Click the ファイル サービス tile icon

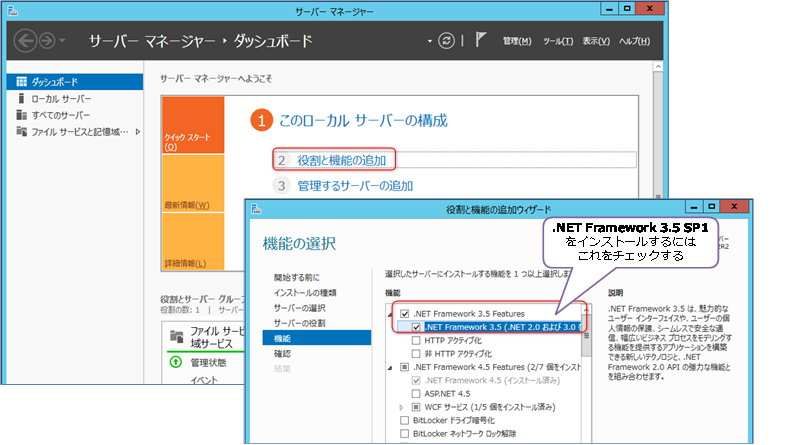coord(177,336)
